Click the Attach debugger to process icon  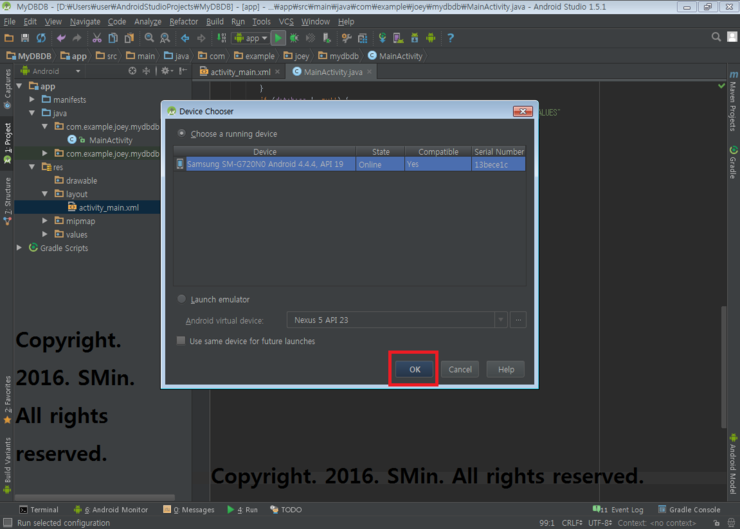[326, 38]
